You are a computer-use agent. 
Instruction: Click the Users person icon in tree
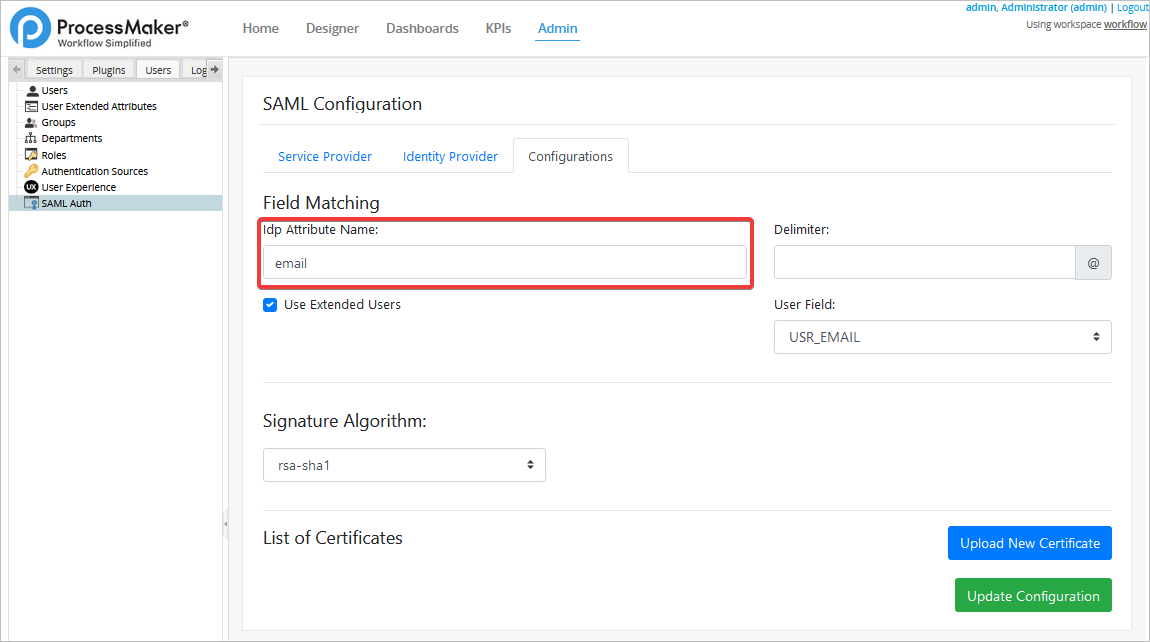[x=32, y=90]
